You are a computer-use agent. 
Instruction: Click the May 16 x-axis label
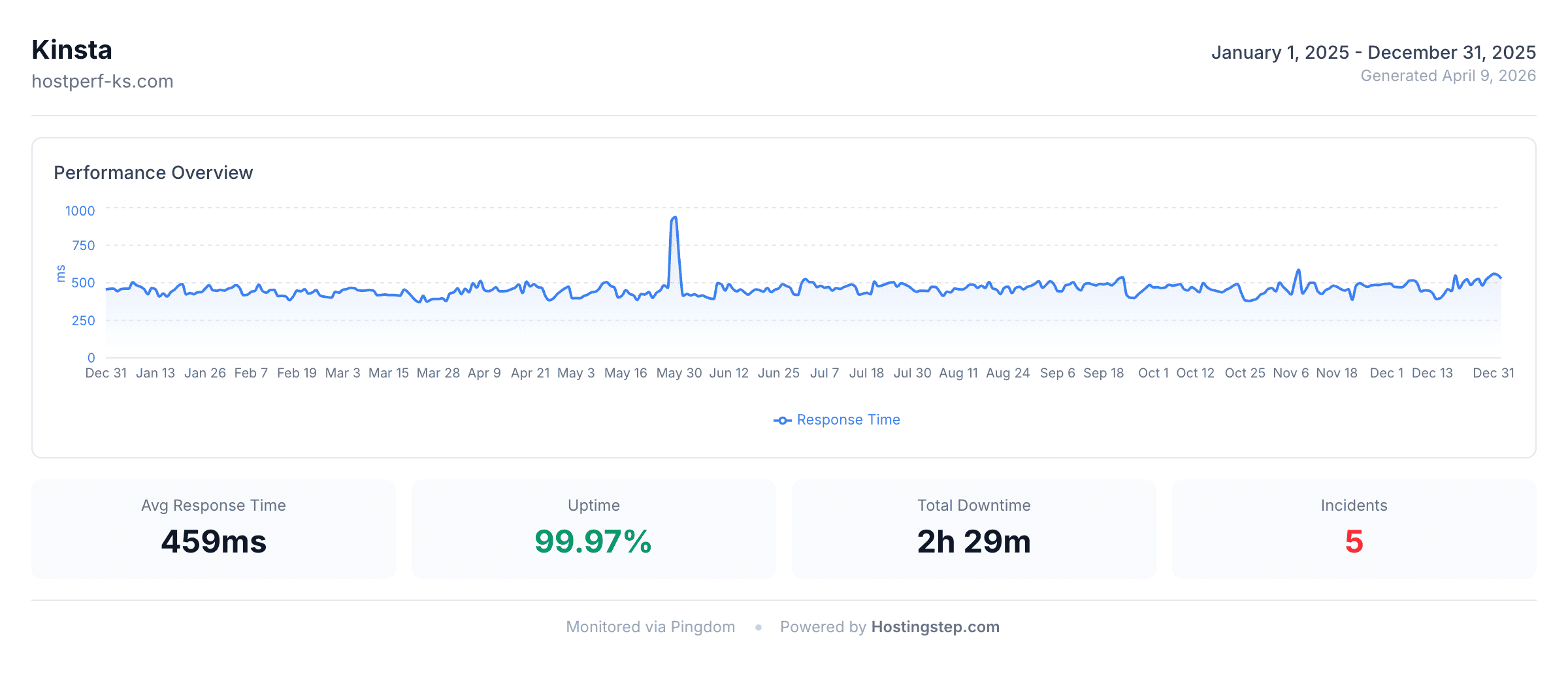point(625,373)
